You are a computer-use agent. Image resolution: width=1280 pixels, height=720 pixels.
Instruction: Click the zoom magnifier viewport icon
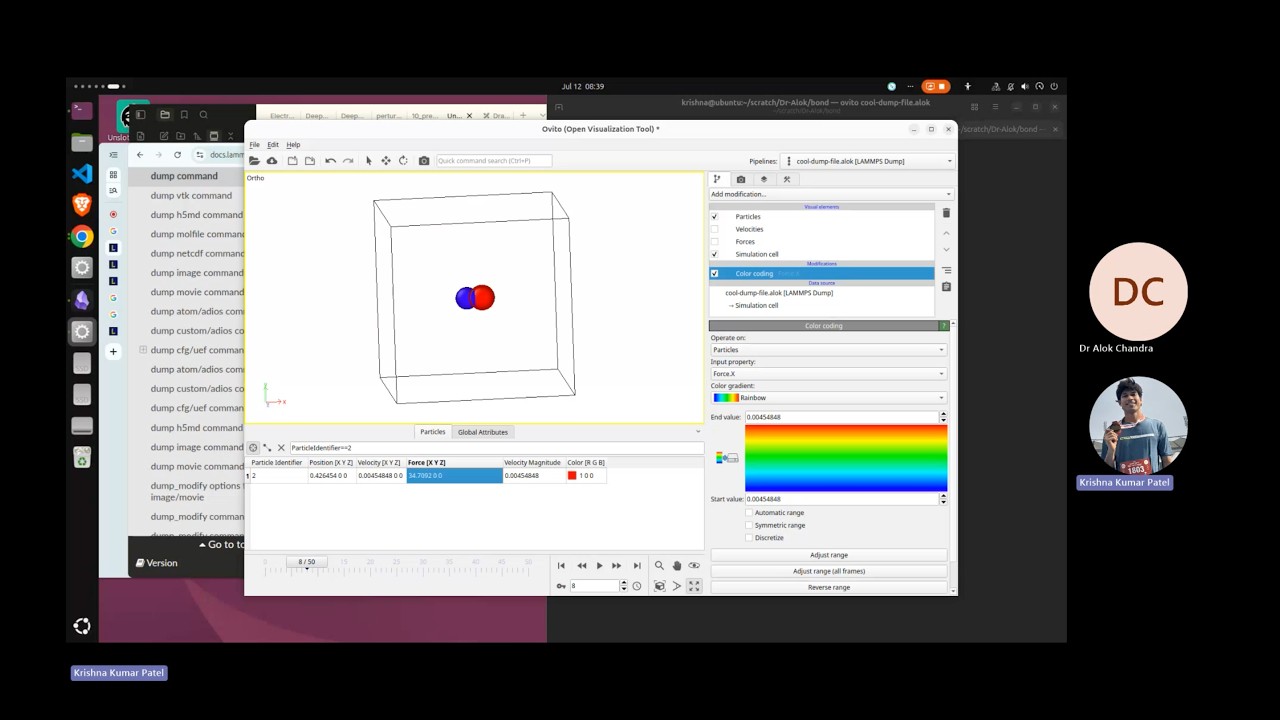659,566
